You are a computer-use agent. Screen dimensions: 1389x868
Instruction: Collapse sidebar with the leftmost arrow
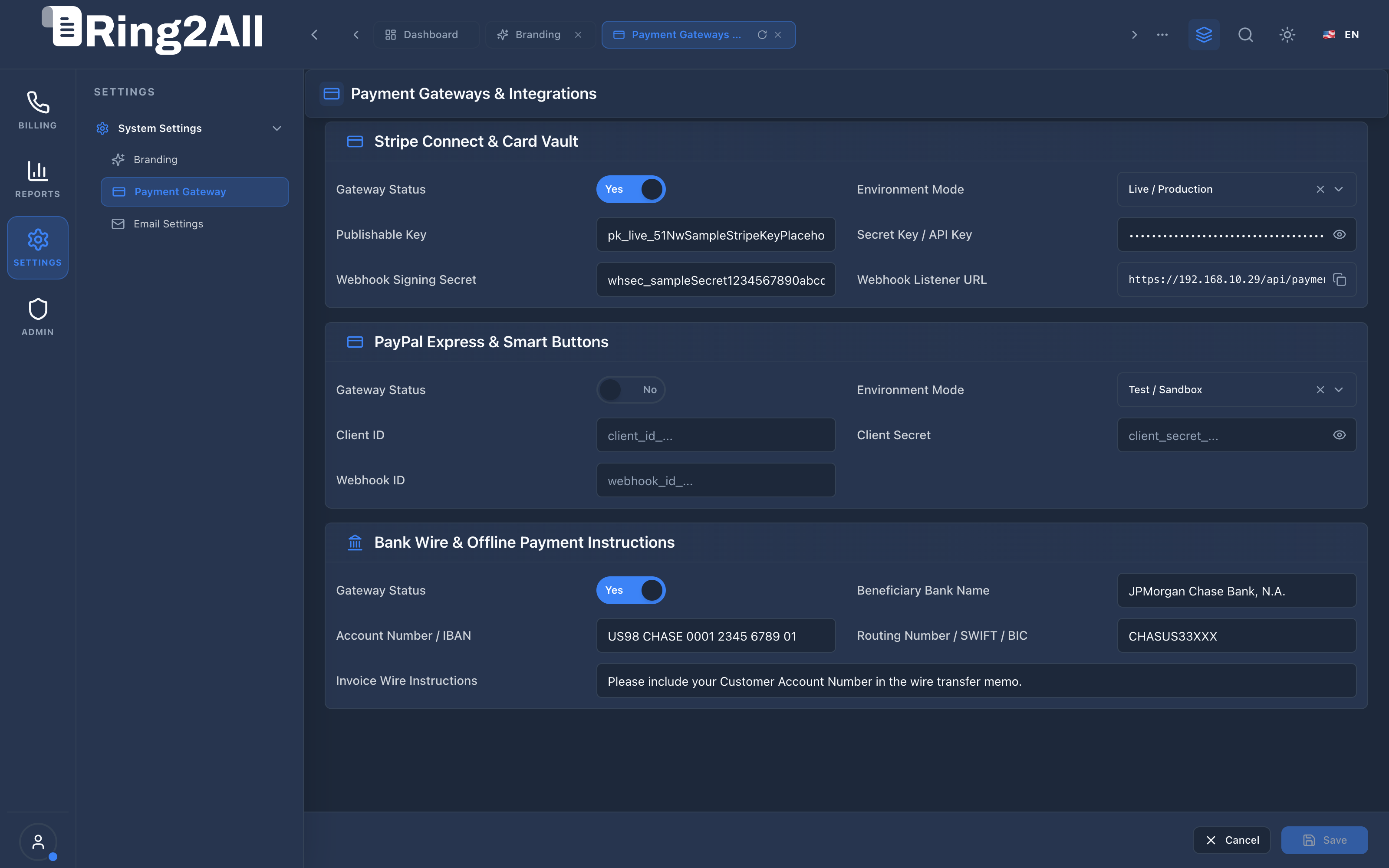pyautogui.click(x=315, y=34)
